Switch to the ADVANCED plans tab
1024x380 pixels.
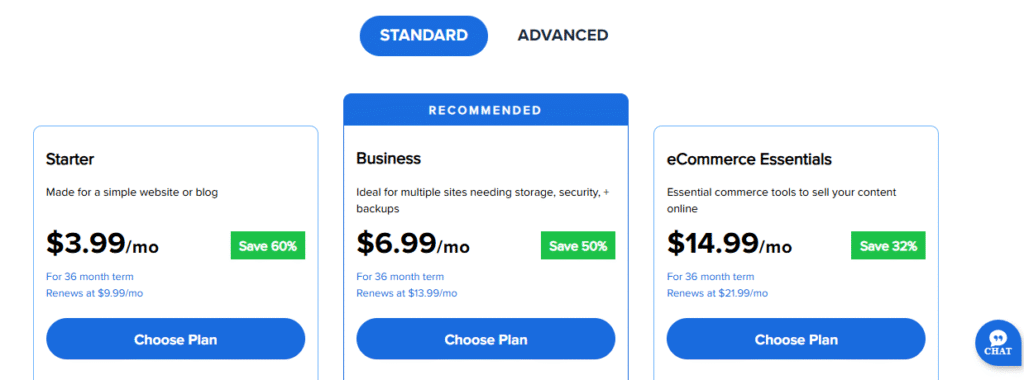563,35
